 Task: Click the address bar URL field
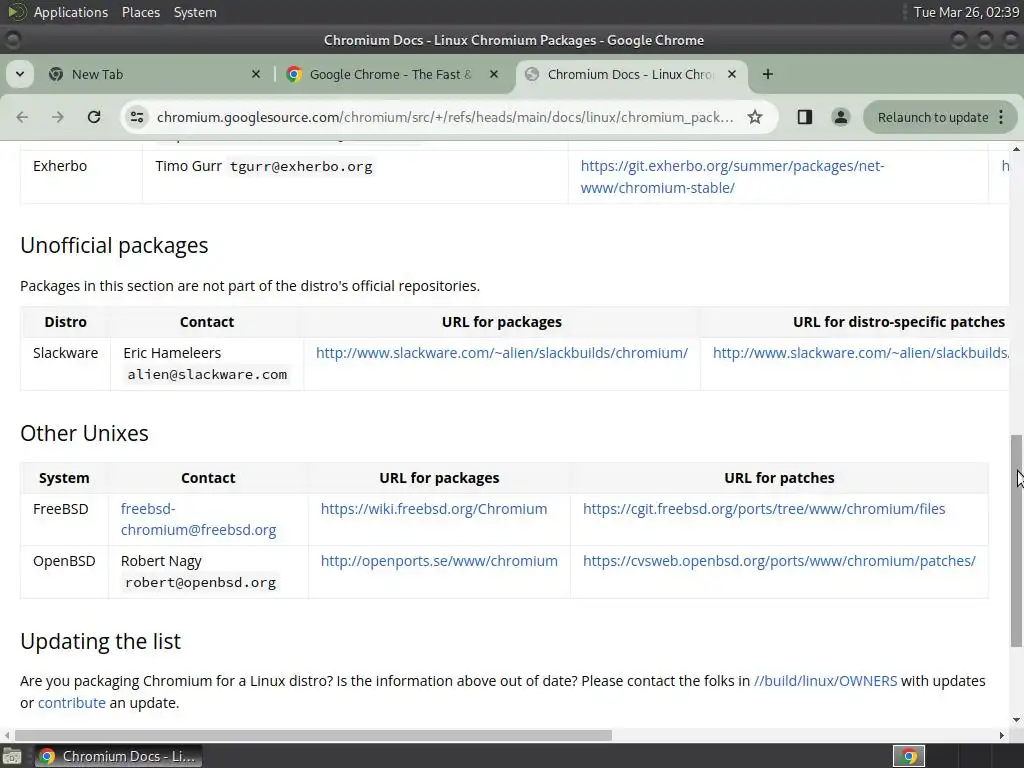[x=445, y=117]
